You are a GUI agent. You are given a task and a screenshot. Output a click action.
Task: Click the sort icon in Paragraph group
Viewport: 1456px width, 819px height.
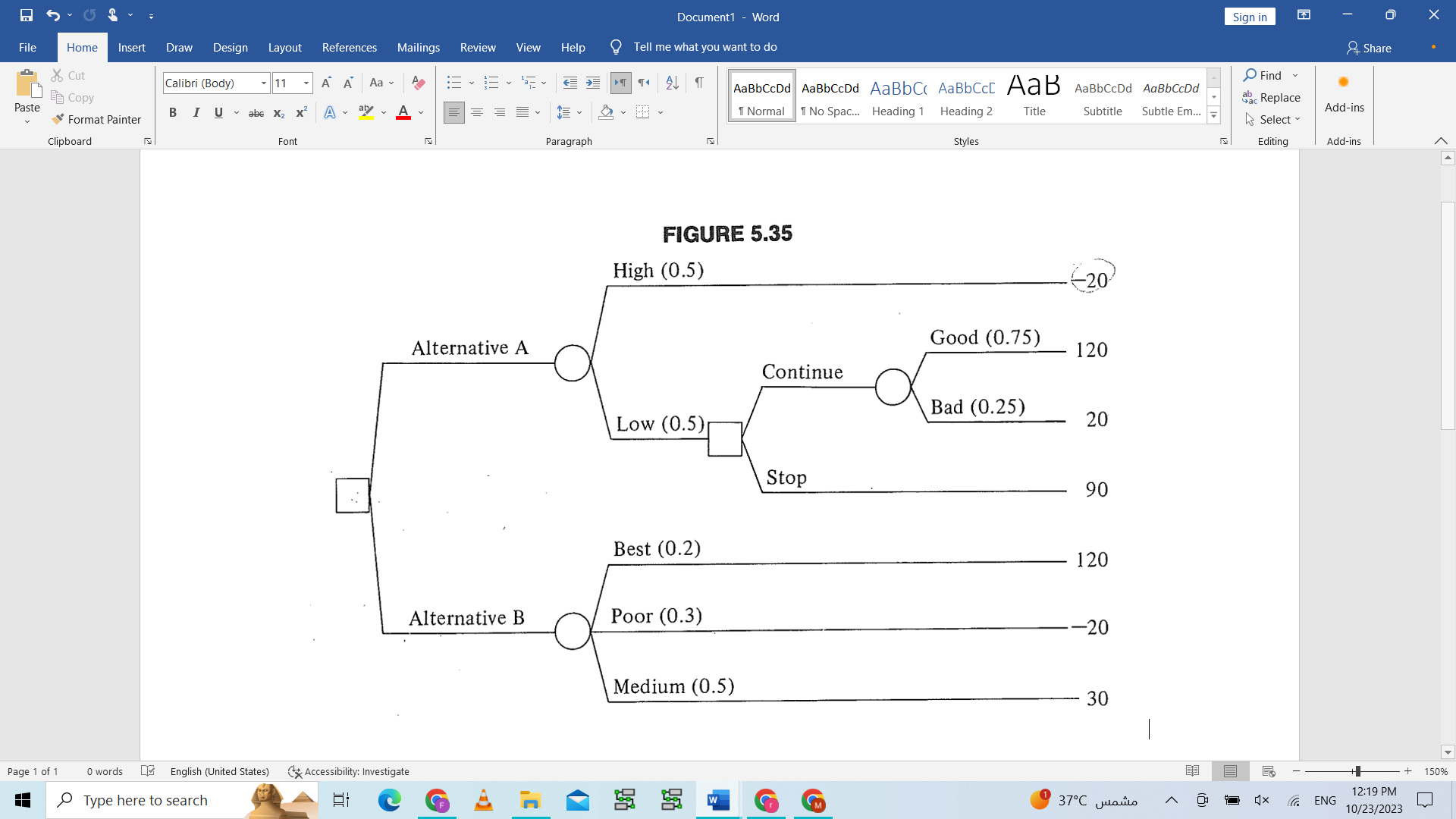point(672,83)
